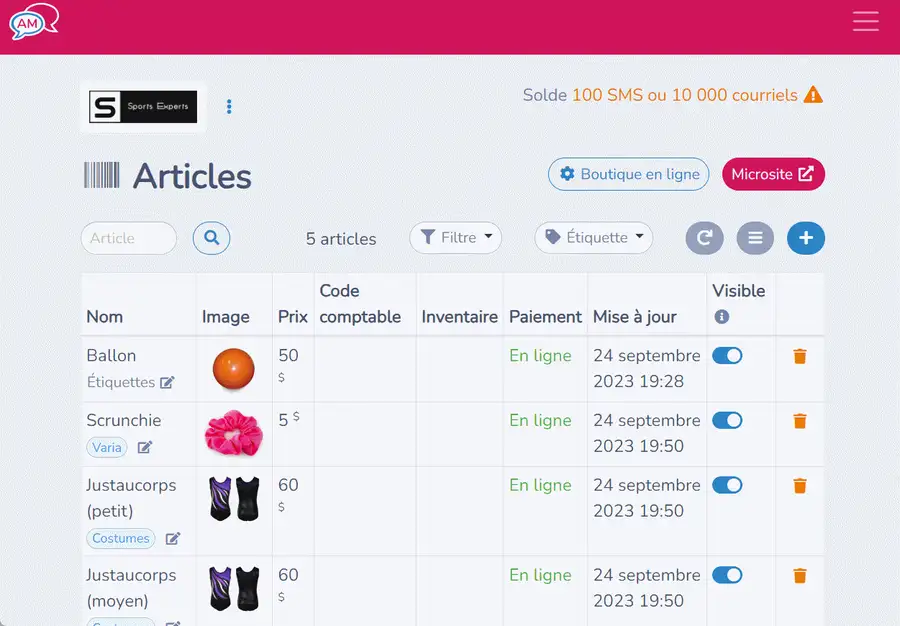Click the magnifier search button

pyautogui.click(x=211, y=238)
